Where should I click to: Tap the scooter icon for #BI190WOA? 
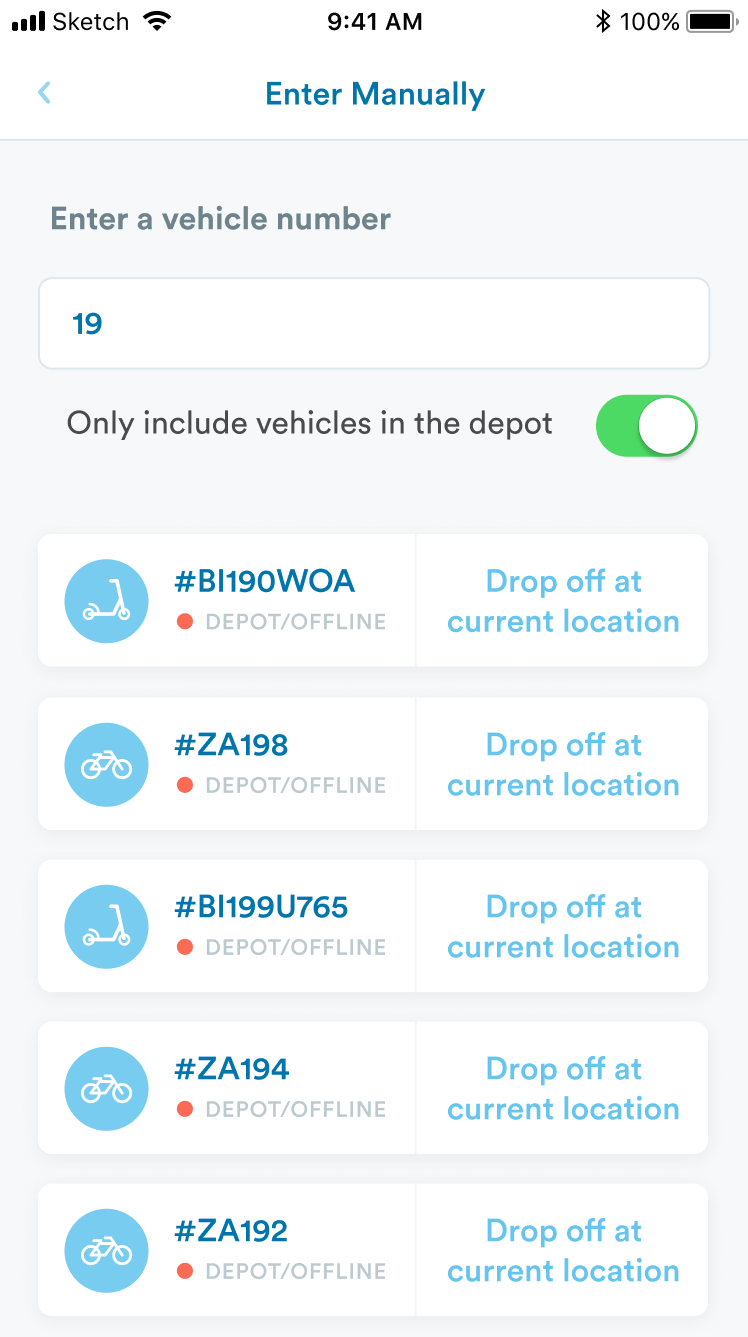107,601
